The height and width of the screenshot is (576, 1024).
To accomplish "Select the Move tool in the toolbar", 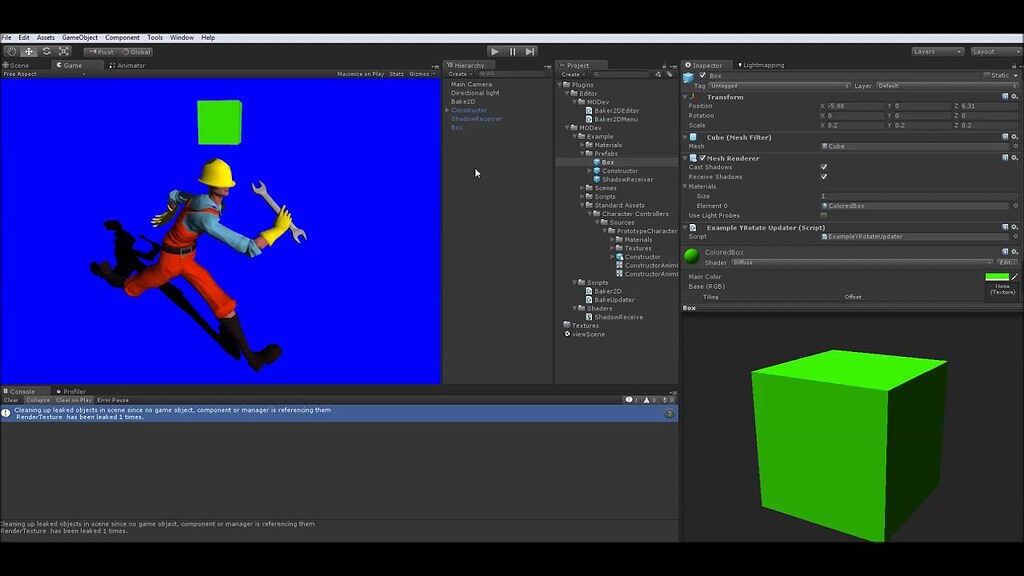I will tap(28, 51).
